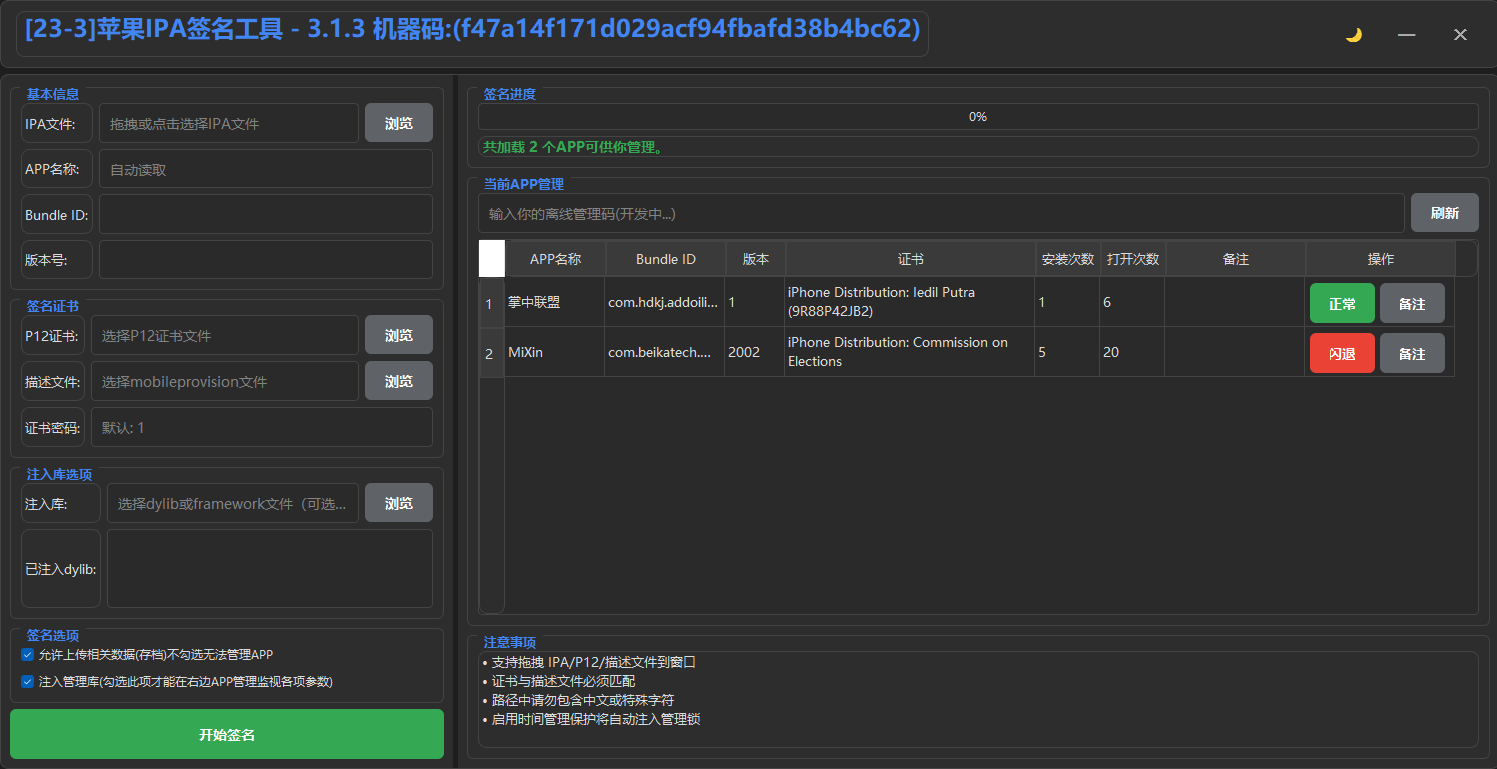Click the Bundle ID input field
The image size is (1497, 769).
pos(265,214)
